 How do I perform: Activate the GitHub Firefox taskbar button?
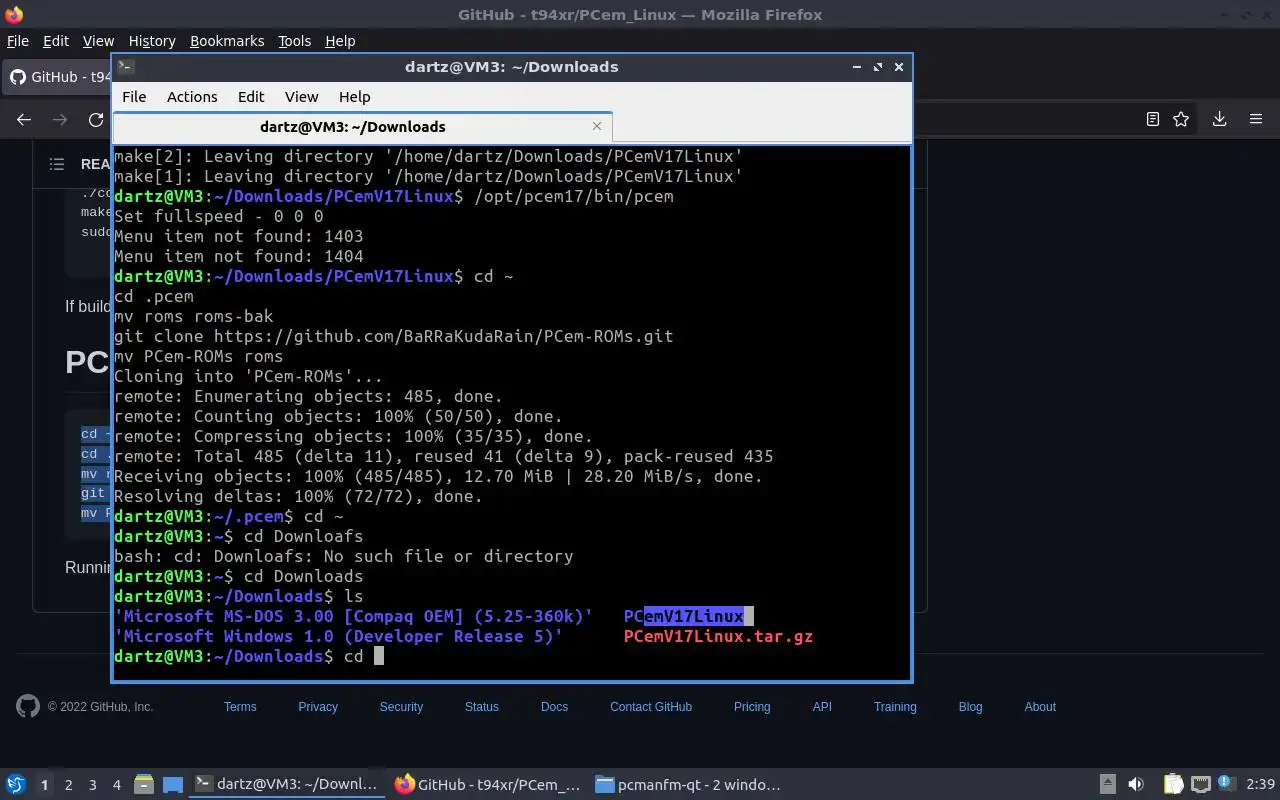point(488,785)
